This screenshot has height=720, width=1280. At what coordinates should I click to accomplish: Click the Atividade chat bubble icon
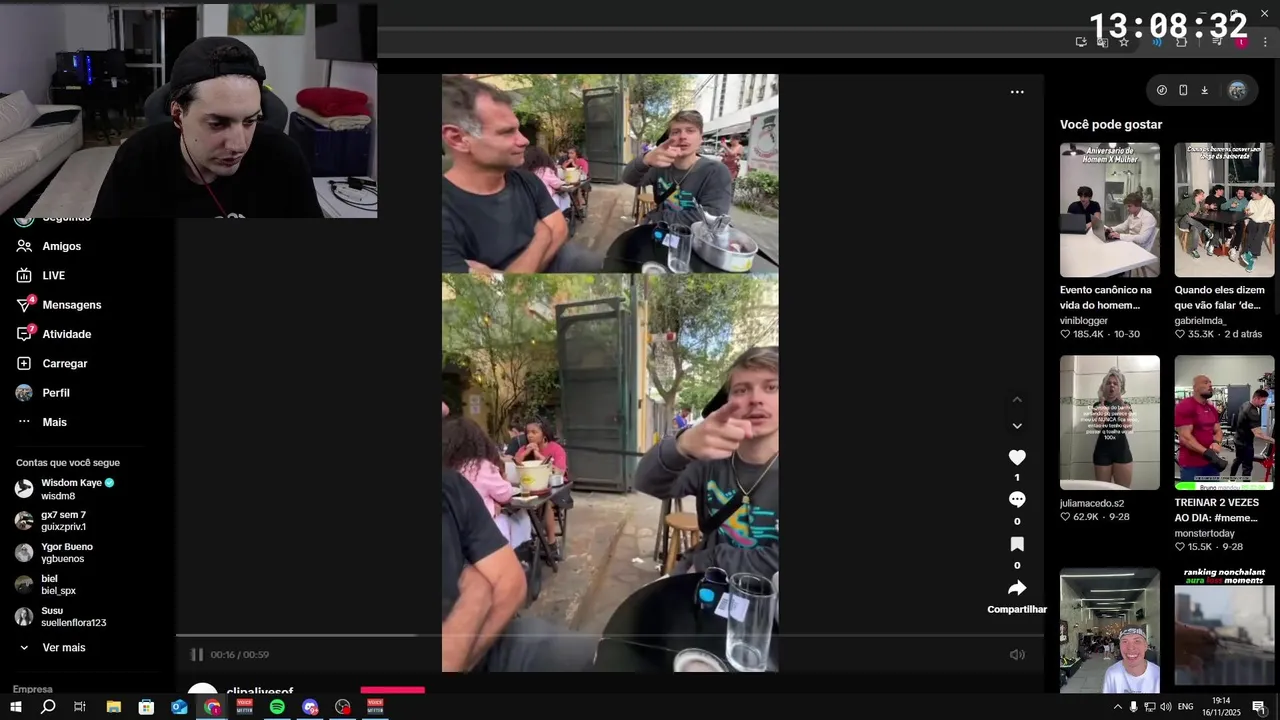pos(24,334)
